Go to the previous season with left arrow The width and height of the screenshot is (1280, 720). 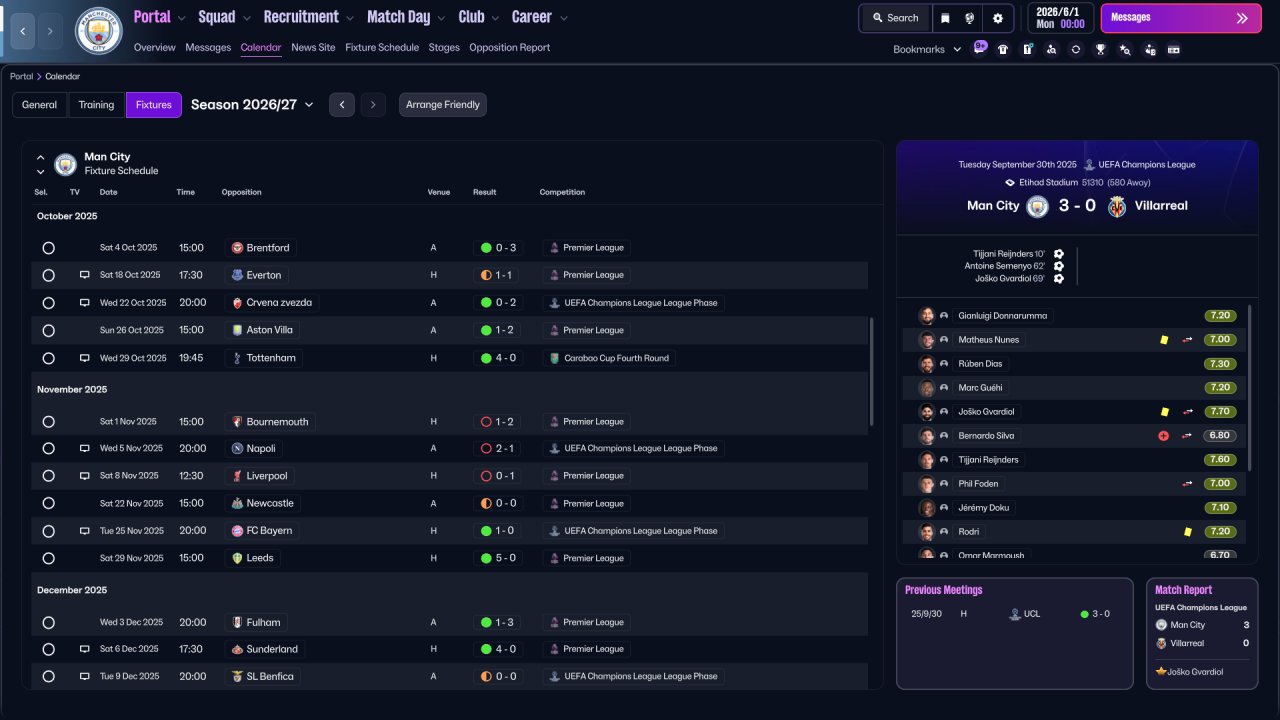(x=342, y=105)
